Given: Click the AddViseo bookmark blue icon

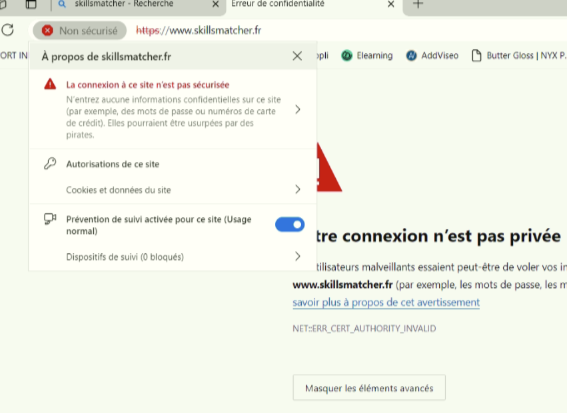Looking at the screenshot, I should (411, 56).
